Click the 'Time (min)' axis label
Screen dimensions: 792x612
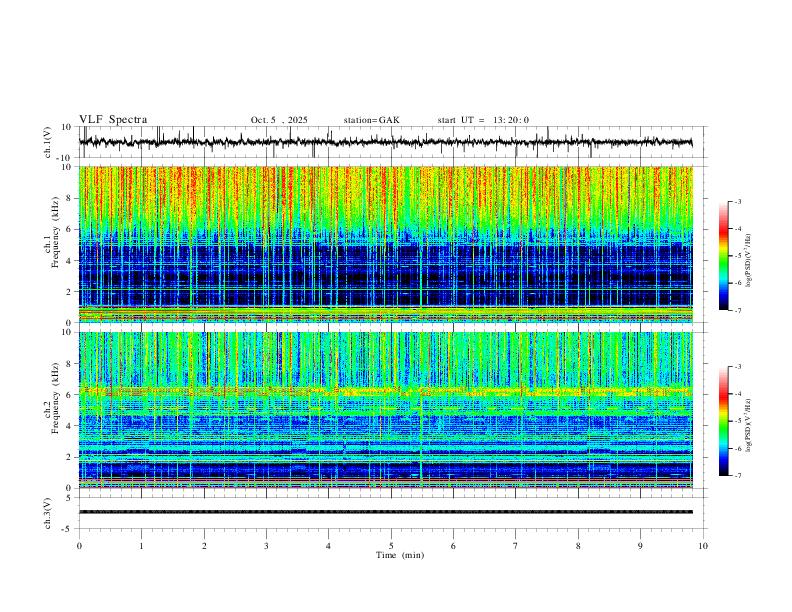[400, 555]
